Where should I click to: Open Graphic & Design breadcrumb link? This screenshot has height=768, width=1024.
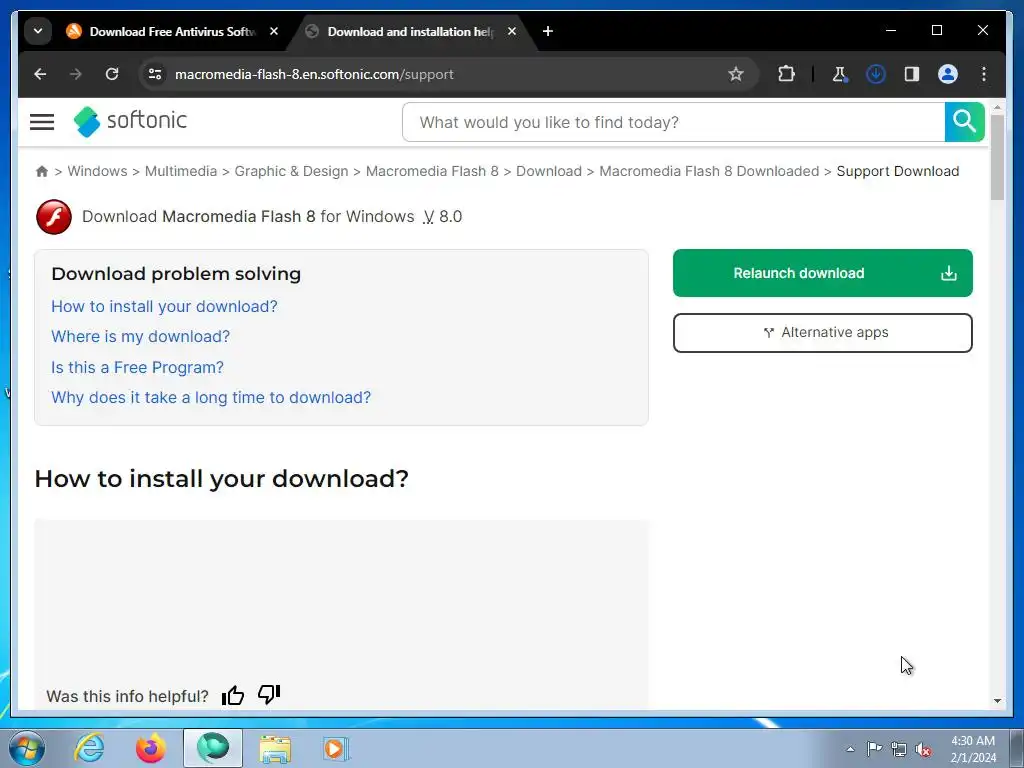coord(291,171)
